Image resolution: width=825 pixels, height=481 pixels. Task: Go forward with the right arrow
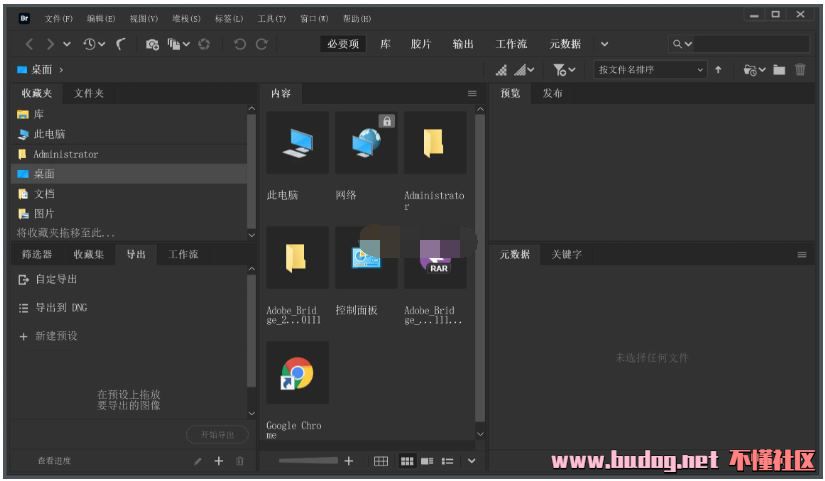click(50, 44)
